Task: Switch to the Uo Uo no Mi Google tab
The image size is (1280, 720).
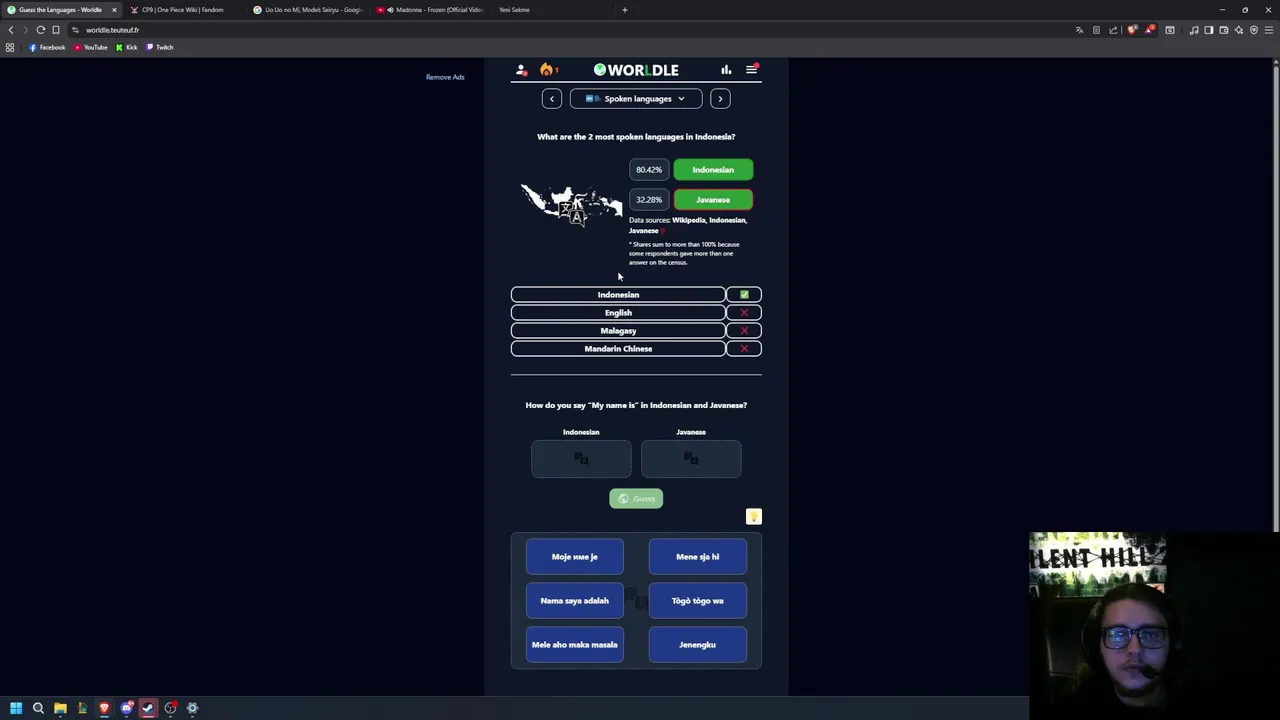Action: [x=307, y=10]
